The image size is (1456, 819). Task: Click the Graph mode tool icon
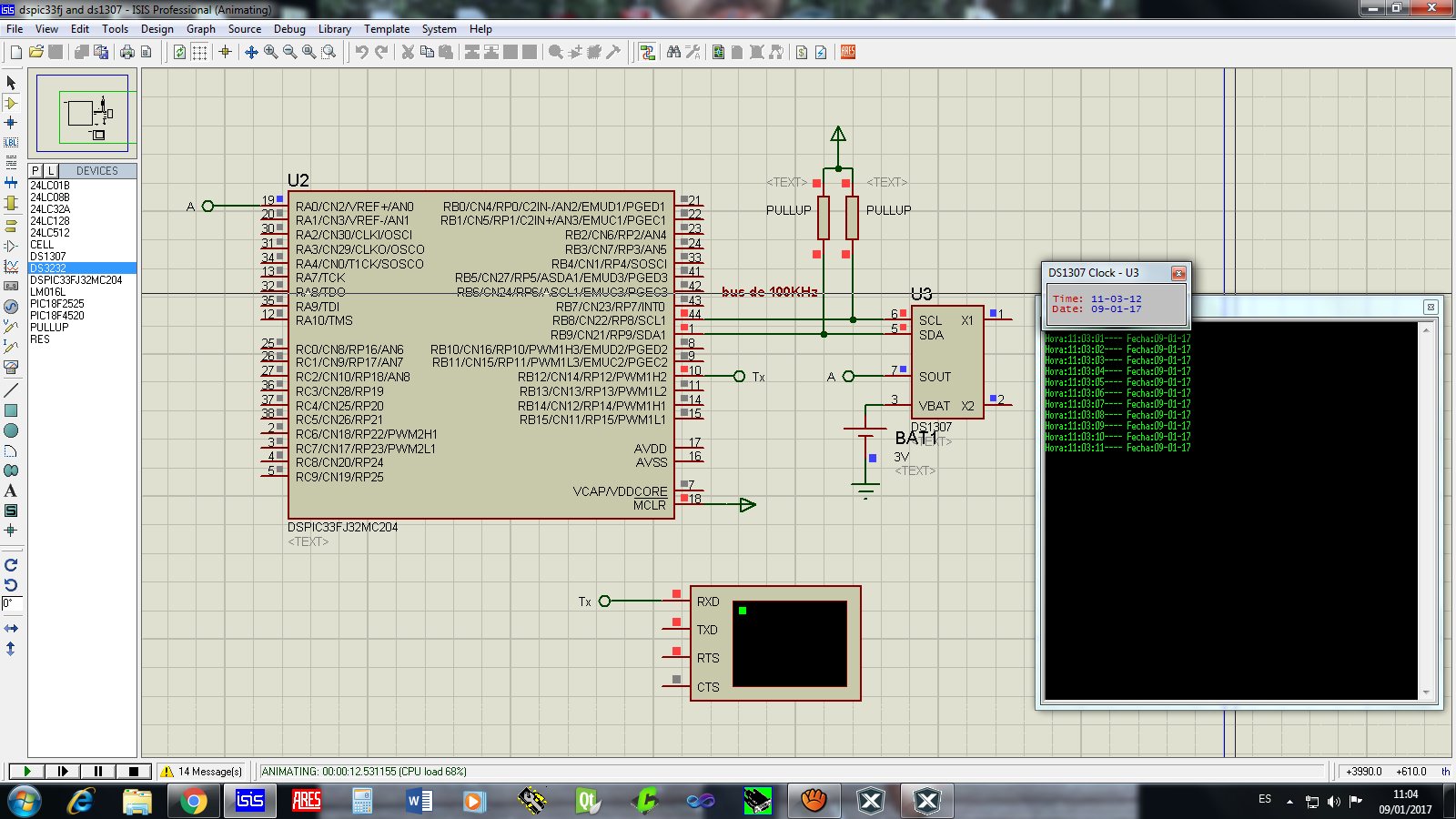11,267
